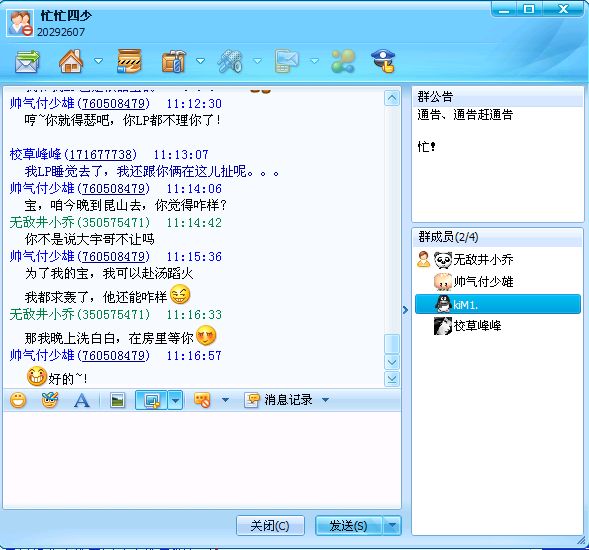The height and width of the screenshot is (550, 589).
Task: Expand the 消息记录 dropdown arrow
Action: tap(325, 400)
